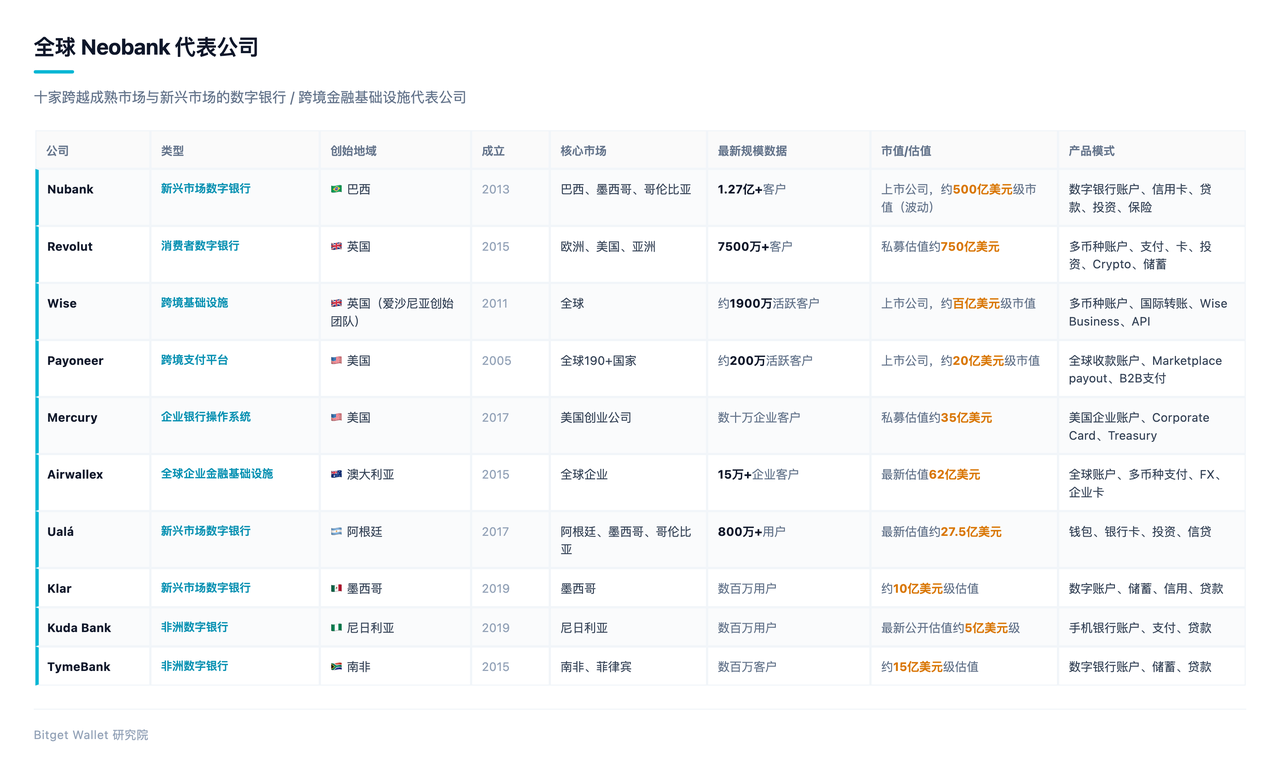Image resolution: width=1280 pixels, height=769 pixels.
Task: Click the 核心市场 column header
Action: (584, 151)
